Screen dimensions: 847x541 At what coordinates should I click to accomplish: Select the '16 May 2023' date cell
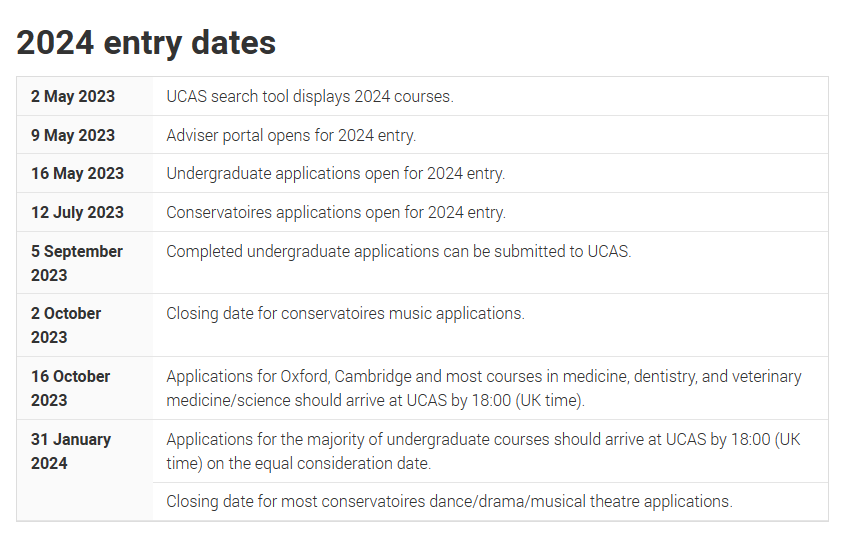[77, 173]
